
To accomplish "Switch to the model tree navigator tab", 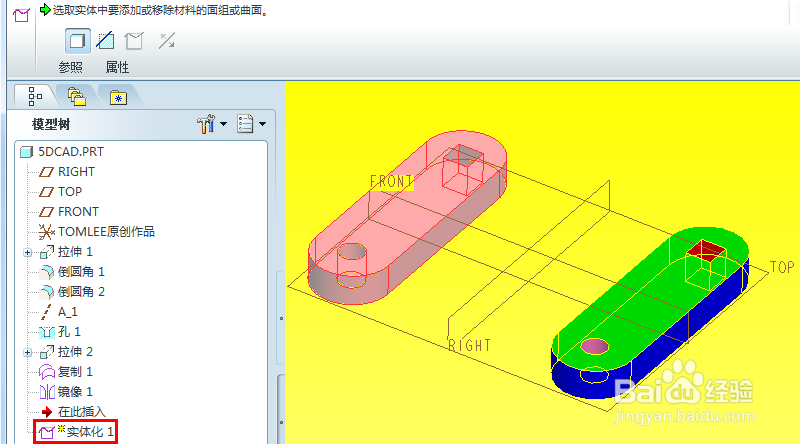I will click(x=35, y=96).
